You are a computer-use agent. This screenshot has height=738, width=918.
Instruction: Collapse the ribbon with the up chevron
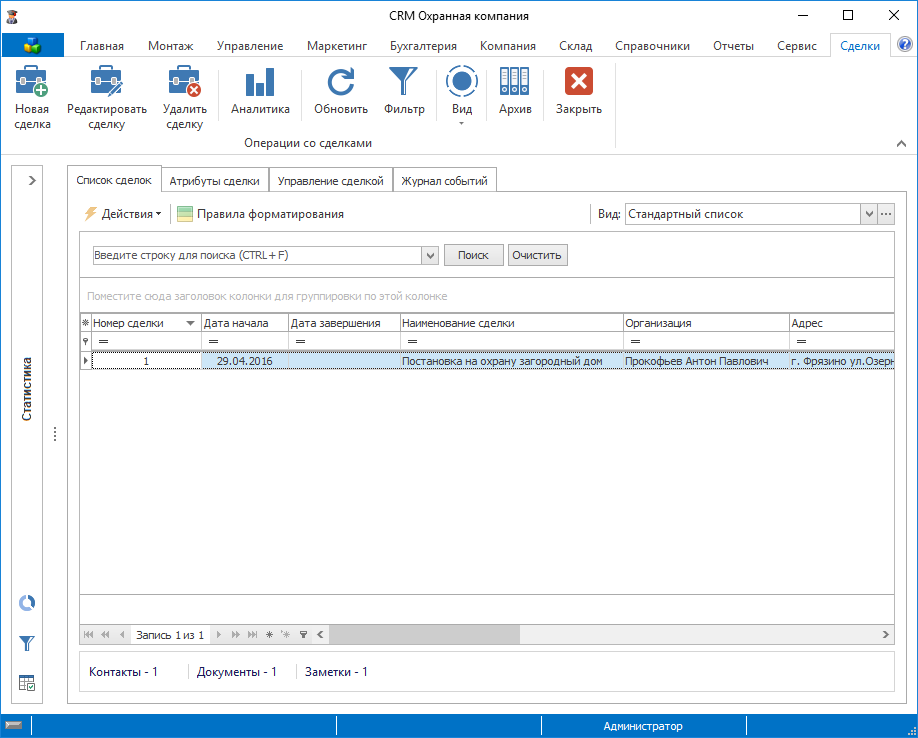coord(901,143)
